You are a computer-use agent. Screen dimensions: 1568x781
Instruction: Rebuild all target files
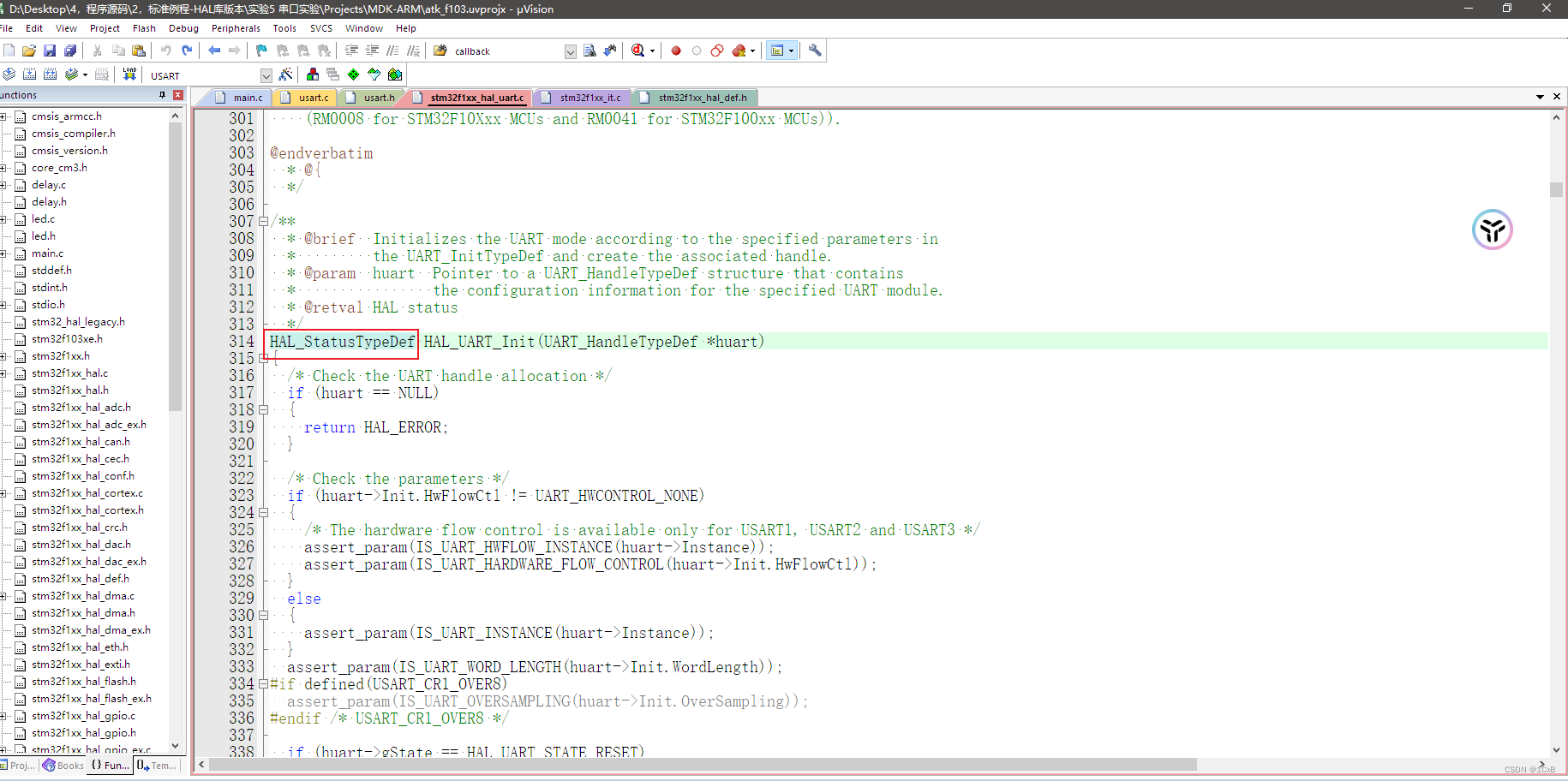point(50,75)
